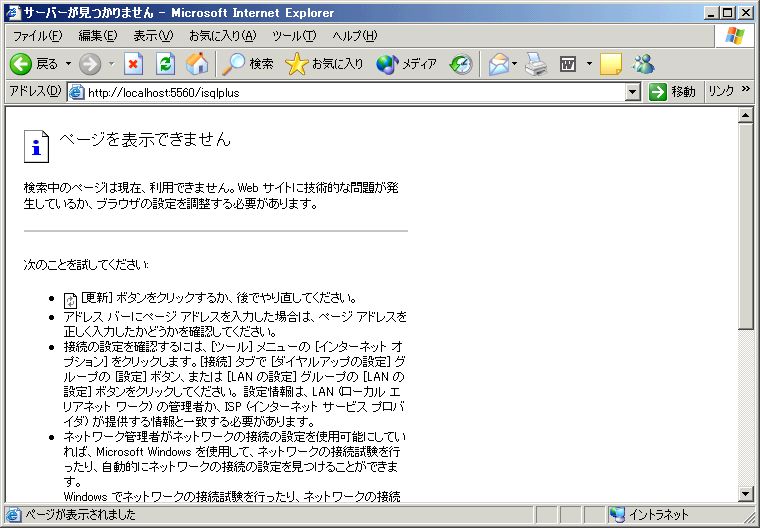This screenshot has width=760, height=528.
Task: Click the page icon in the address bar
Action: click(77, 92)
